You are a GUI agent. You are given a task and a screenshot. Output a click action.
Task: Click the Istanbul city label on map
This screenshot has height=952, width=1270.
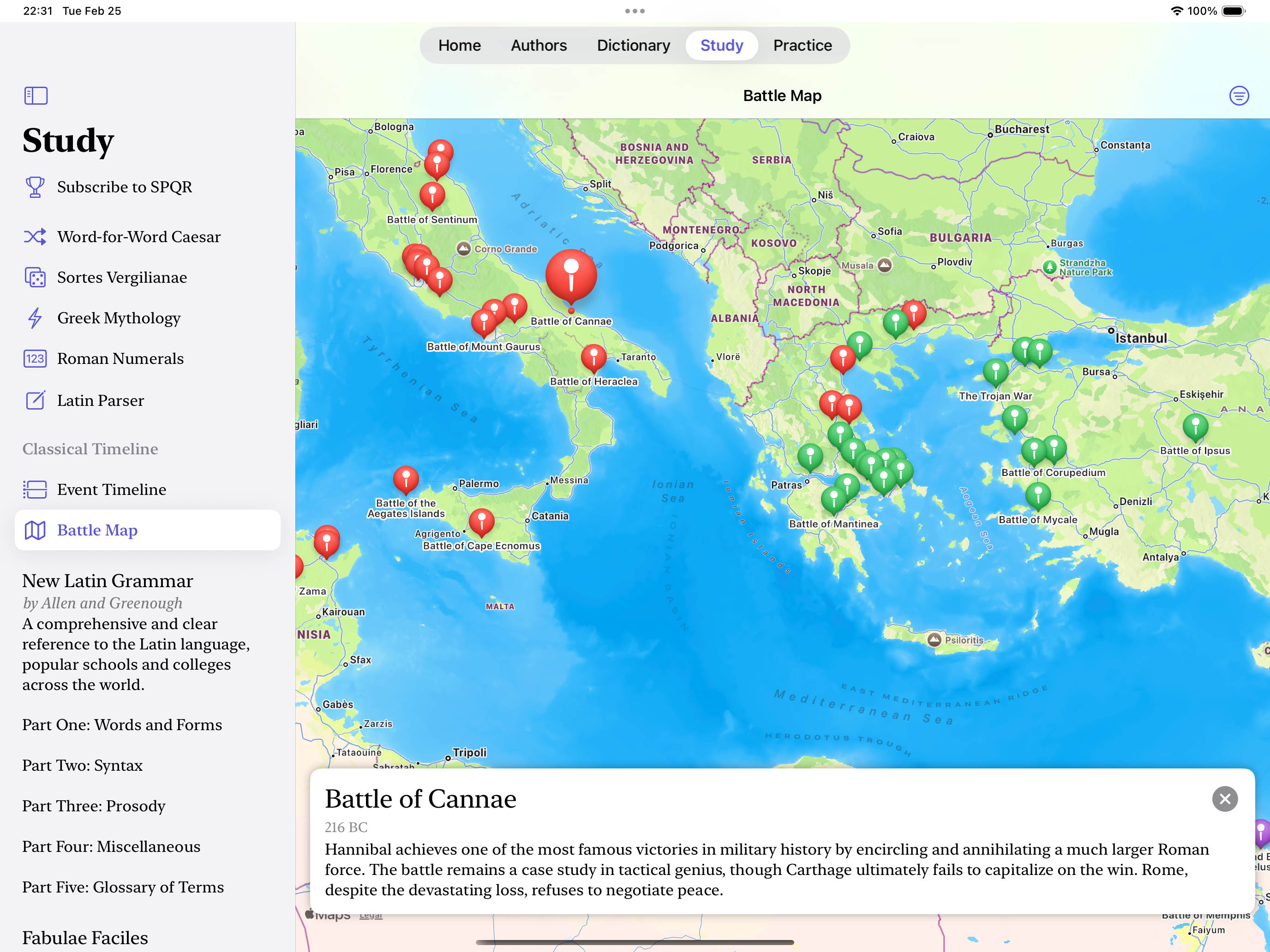1141,339
